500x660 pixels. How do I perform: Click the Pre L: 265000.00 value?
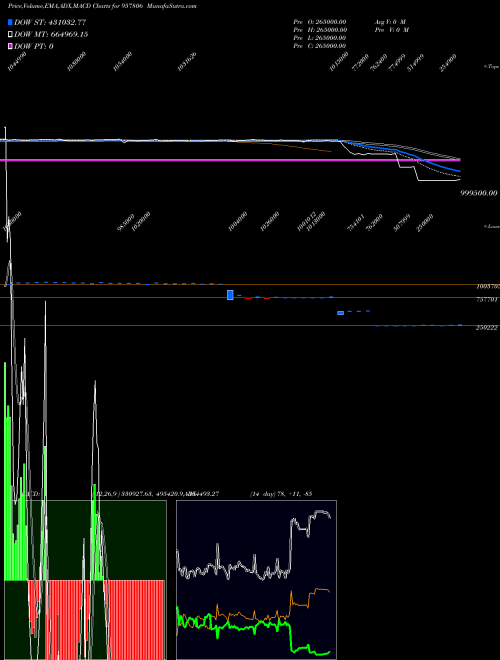[320, 38]
